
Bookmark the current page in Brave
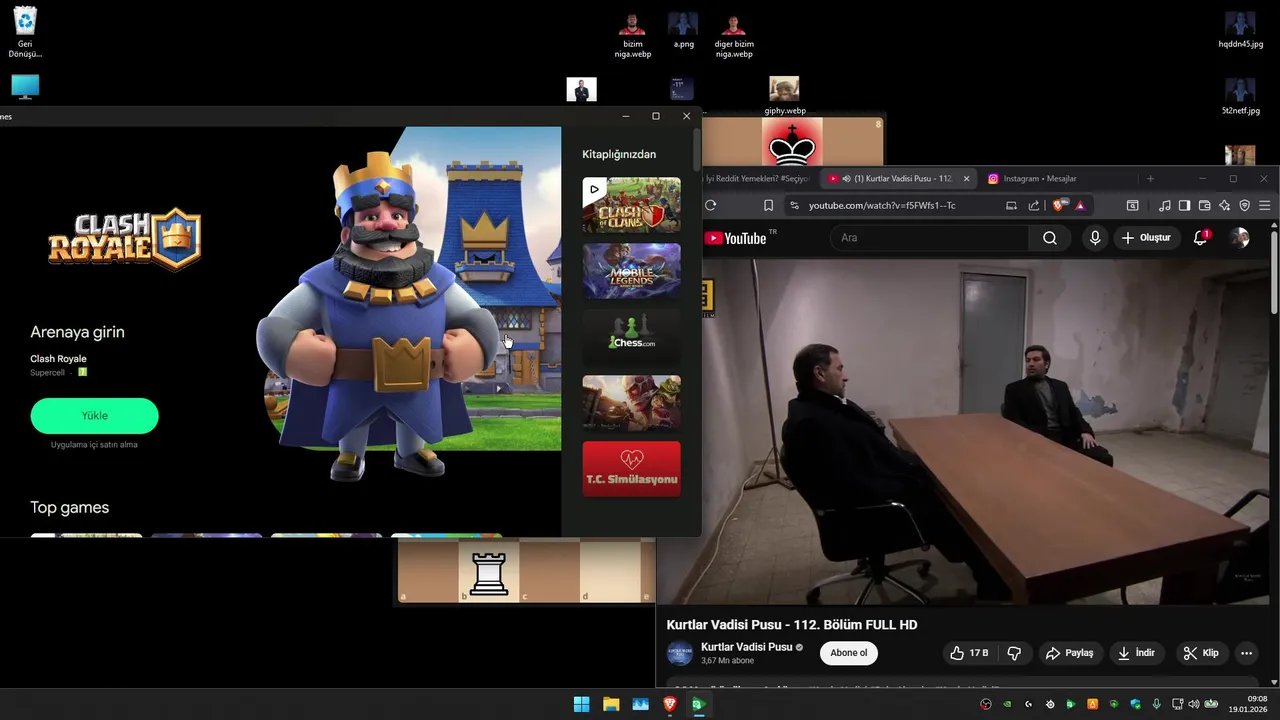[768, 205]
